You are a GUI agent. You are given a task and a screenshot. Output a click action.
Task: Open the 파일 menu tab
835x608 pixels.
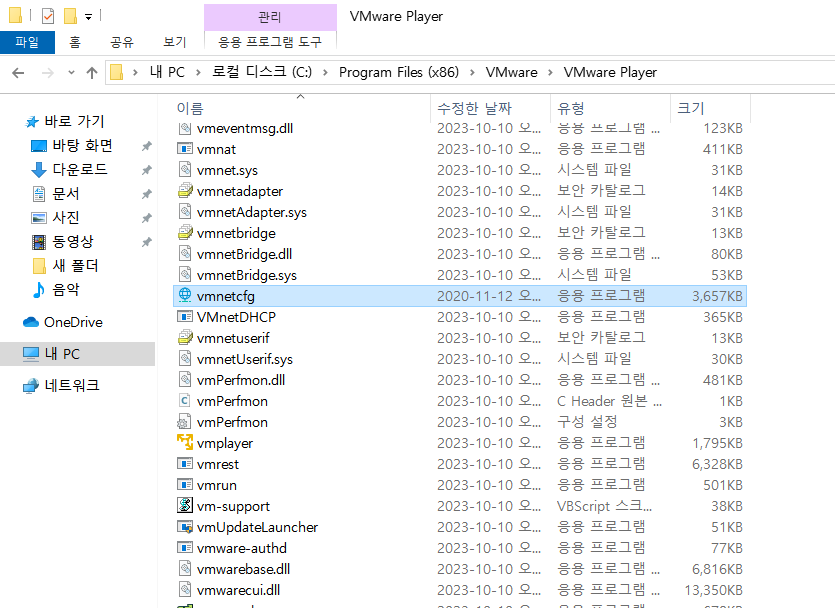[27, 42]
